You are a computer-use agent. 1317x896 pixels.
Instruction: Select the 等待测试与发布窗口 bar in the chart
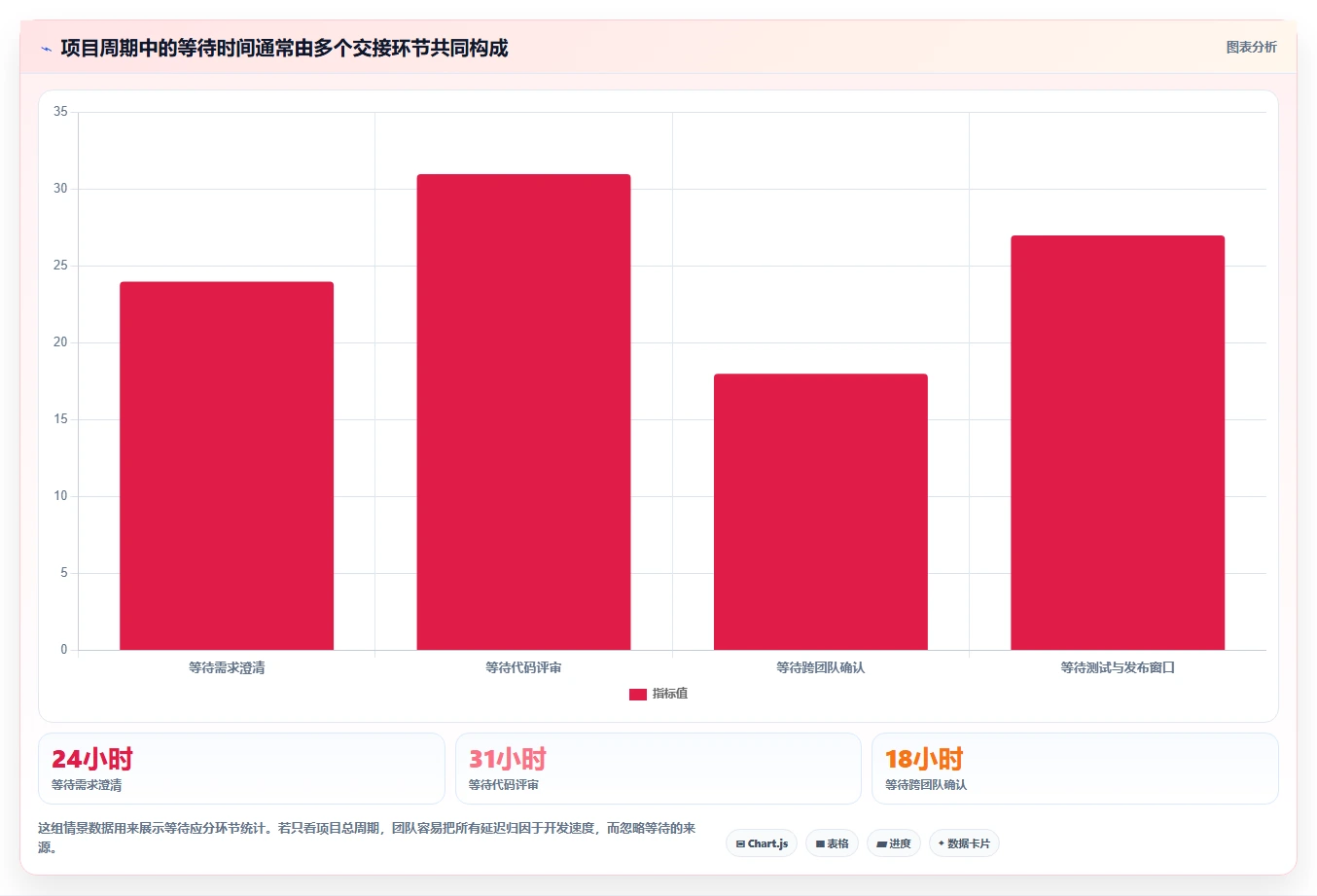coord(1118,443)
